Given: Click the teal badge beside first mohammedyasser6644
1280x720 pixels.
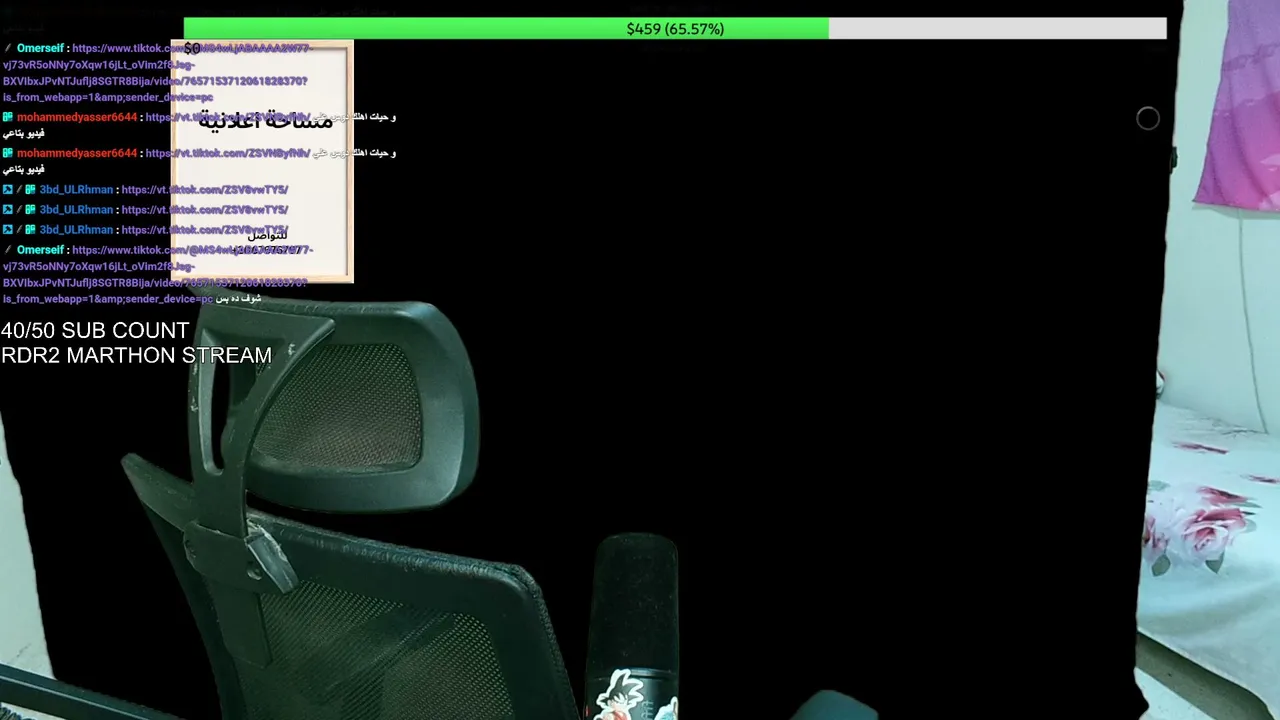Looking at the screenshot, I should (8, 117).
